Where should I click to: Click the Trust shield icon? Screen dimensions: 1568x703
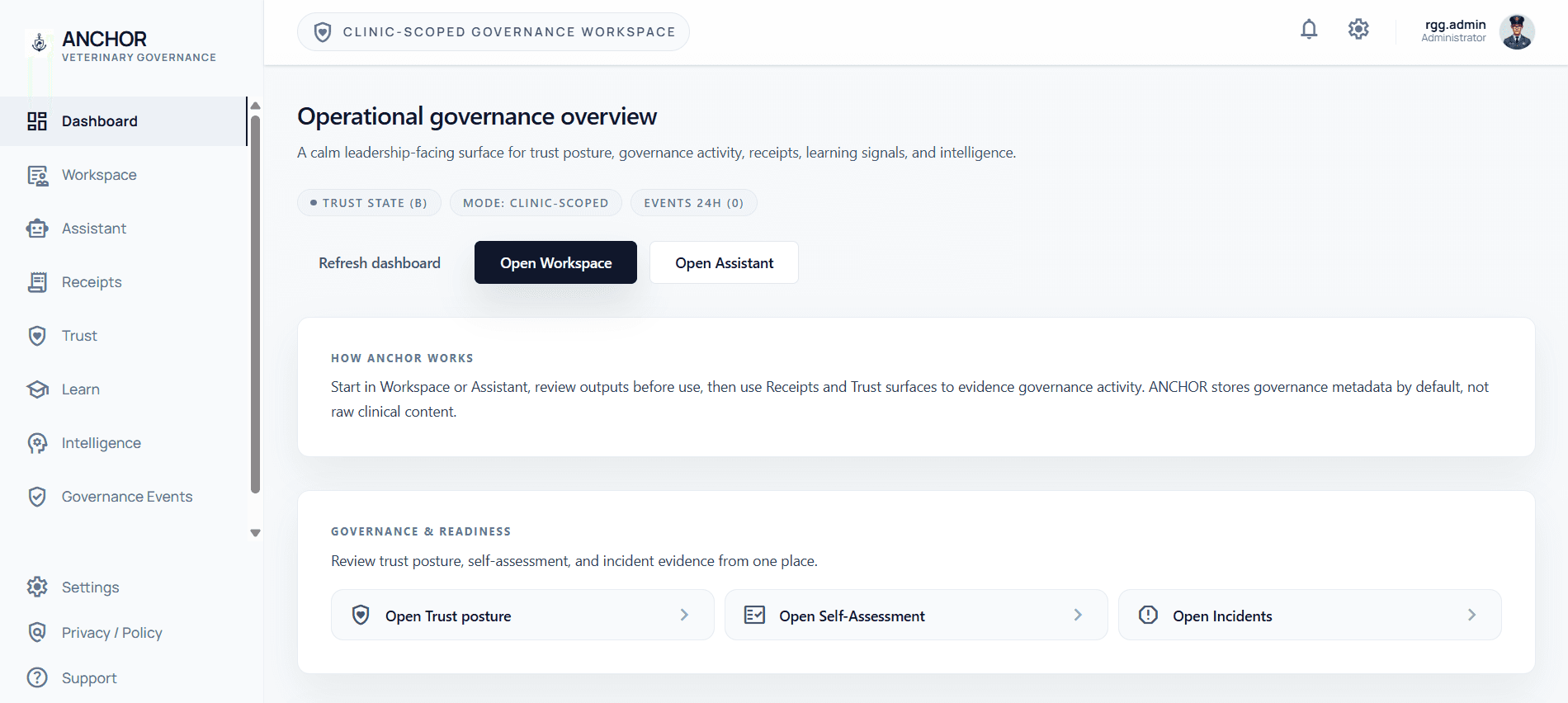coord(37,336)
